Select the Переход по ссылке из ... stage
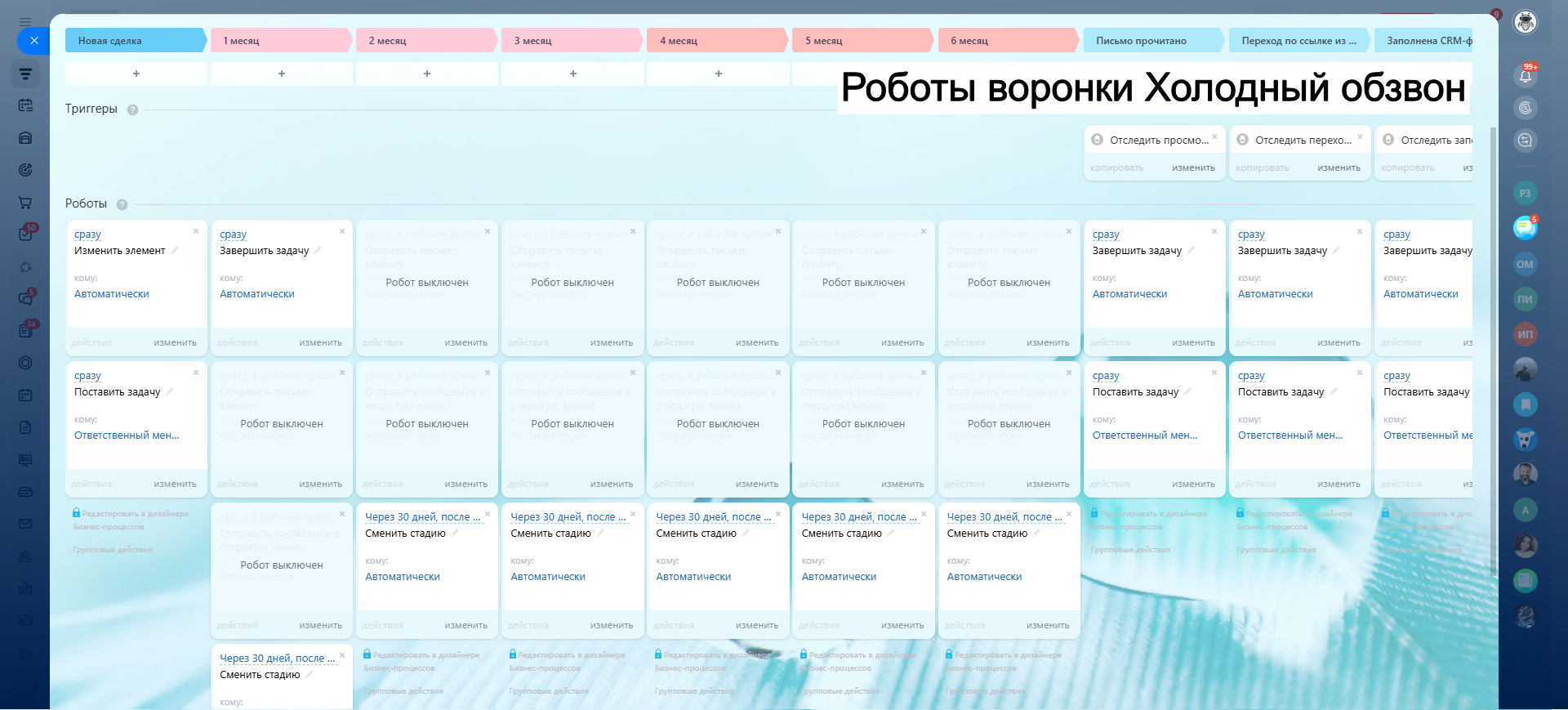1568x710 pixels. click(x=1298, y=40)
